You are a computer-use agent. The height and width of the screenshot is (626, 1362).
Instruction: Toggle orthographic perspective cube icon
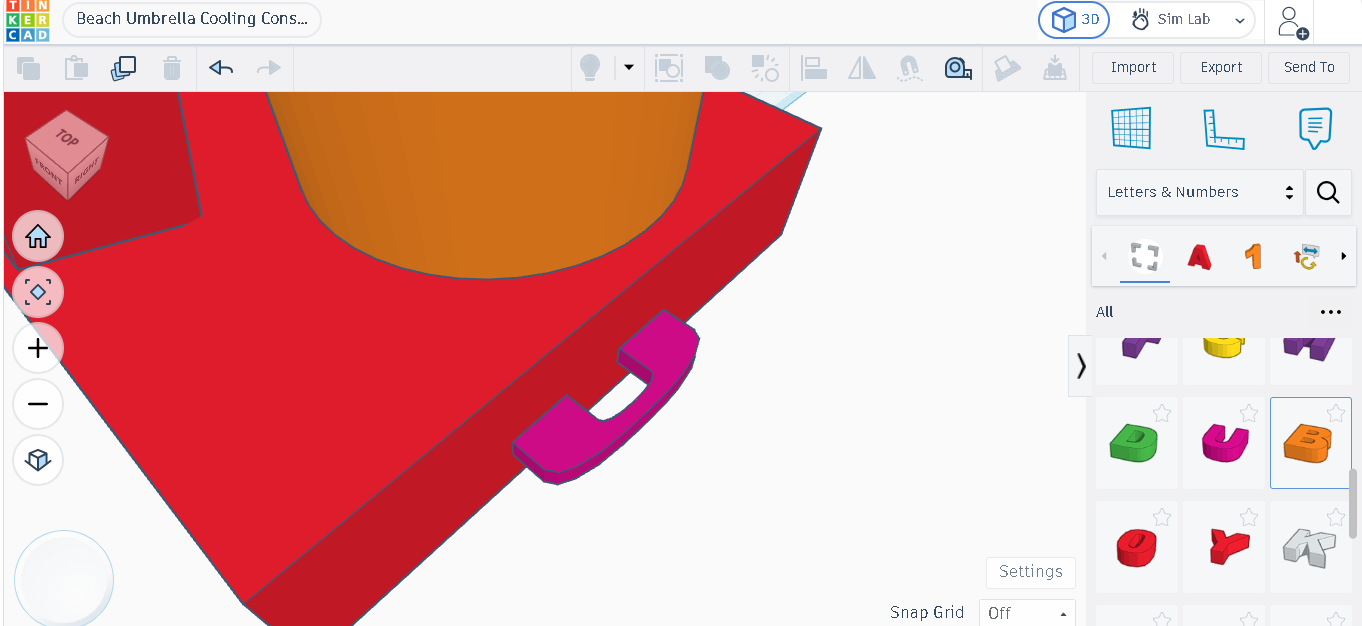coord(38,460)
